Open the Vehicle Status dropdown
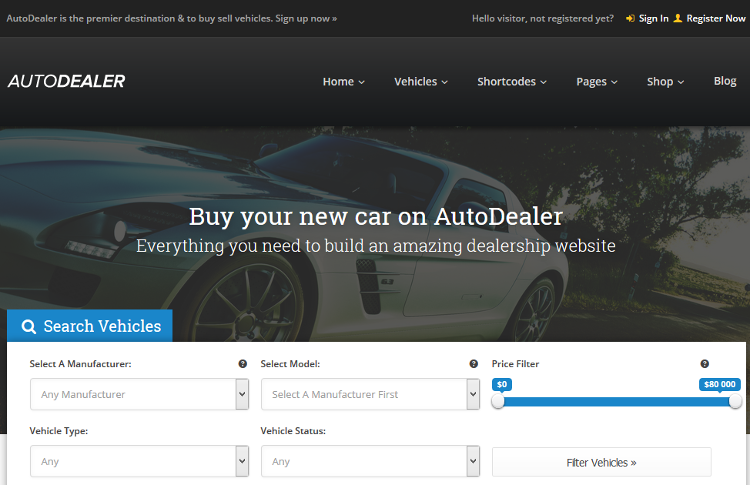The width and height of the screenshot is (750, 485). point(370,461)
